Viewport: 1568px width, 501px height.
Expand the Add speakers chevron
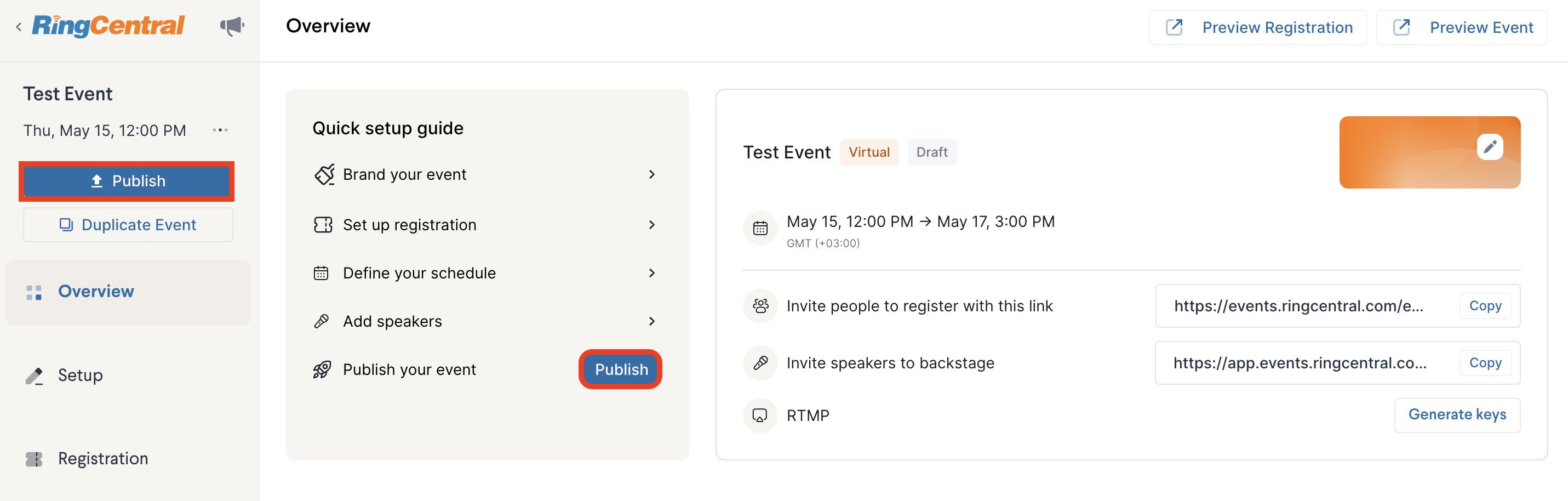[x=651, y=321]
